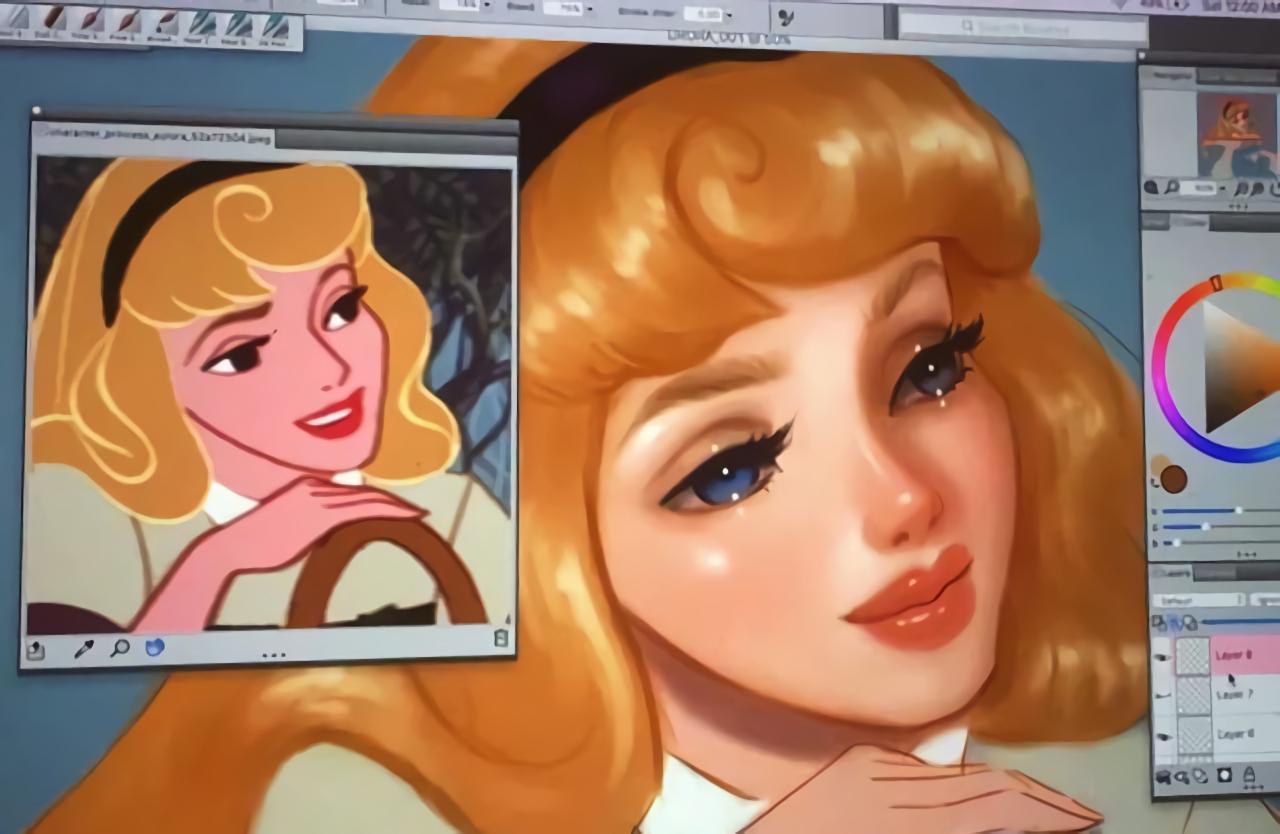The width and height of the screenshot is (1280, 834).
Task: Click the icon right of Navigator zoom dropdown
Action: (1242, 188)
